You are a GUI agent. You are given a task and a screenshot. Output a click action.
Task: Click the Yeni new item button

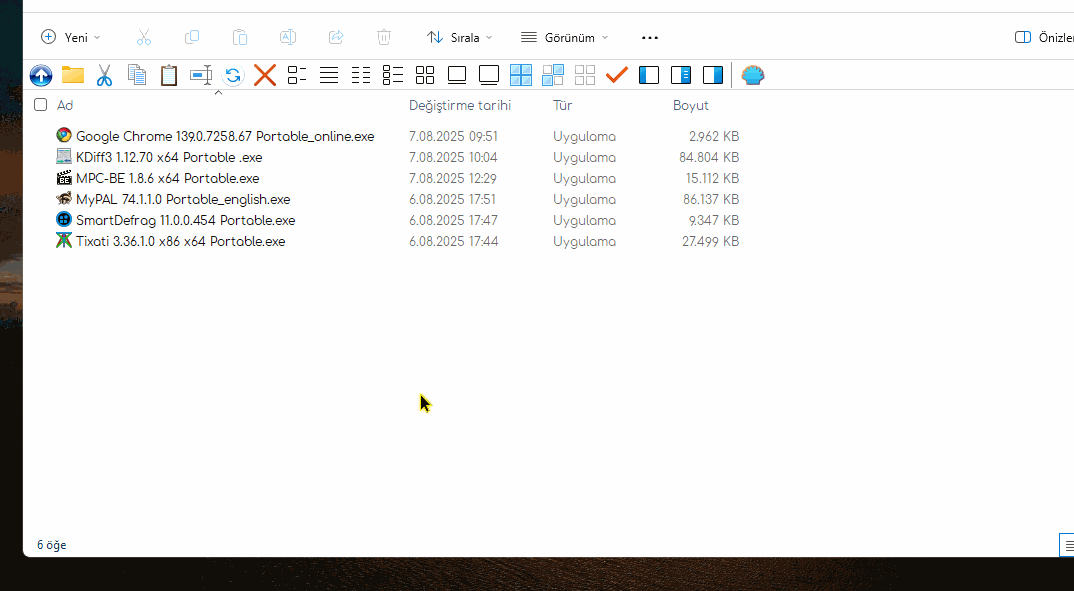[71, 37]
